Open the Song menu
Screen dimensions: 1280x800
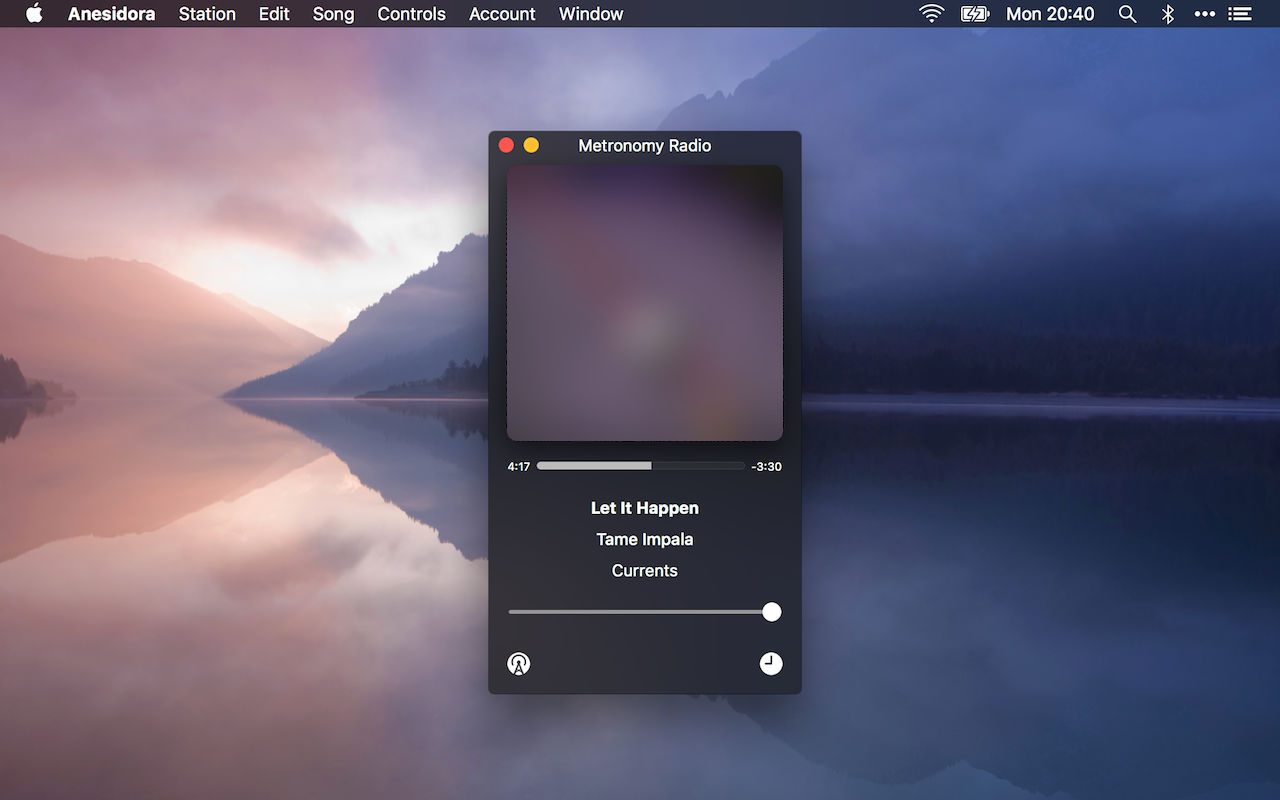333,14
